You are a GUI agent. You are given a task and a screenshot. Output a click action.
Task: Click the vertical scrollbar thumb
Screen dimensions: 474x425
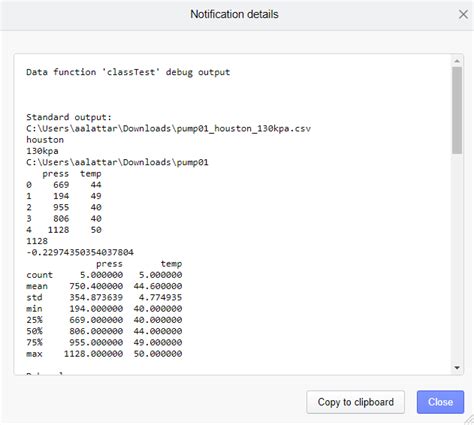tap(457, 110)
